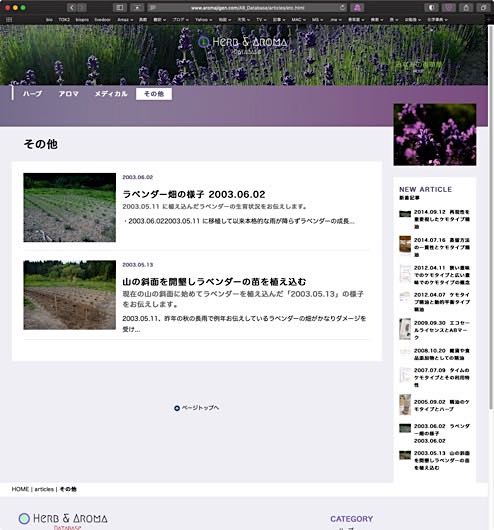The height and width of the screenshot is (530, 494).
Task: Click the 2003.06.02 date above the first article
Action: coord(138,177)
